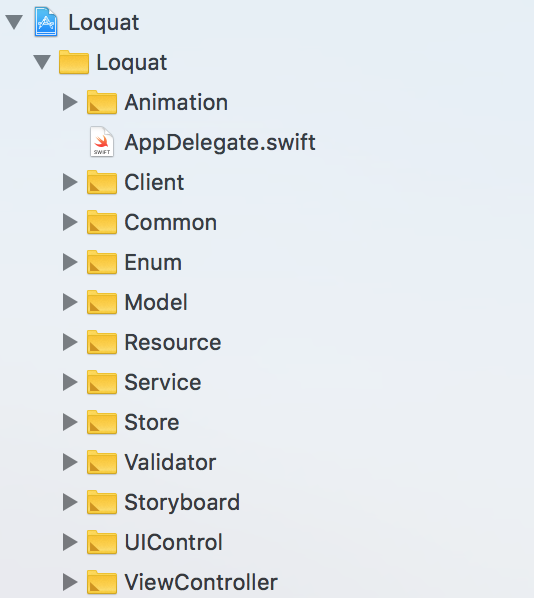The image size is (534, 598).
Task: Select the top-level Loquat project name
Action: point(104,23)
